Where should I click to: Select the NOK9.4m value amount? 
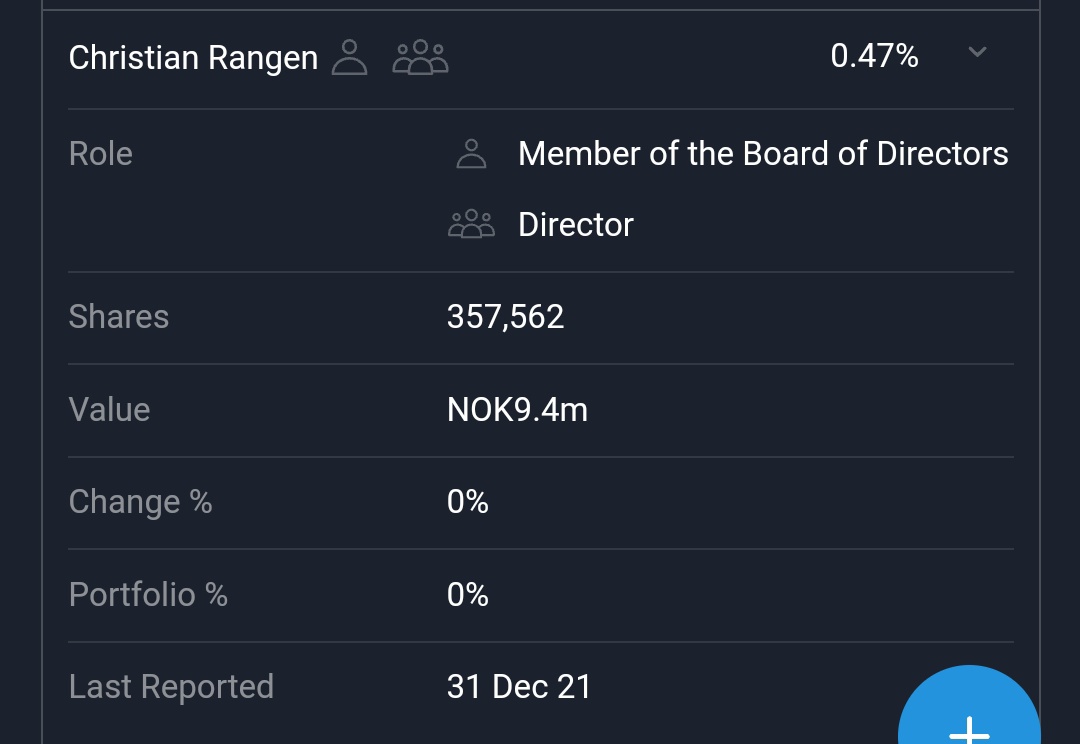(517, 410)
